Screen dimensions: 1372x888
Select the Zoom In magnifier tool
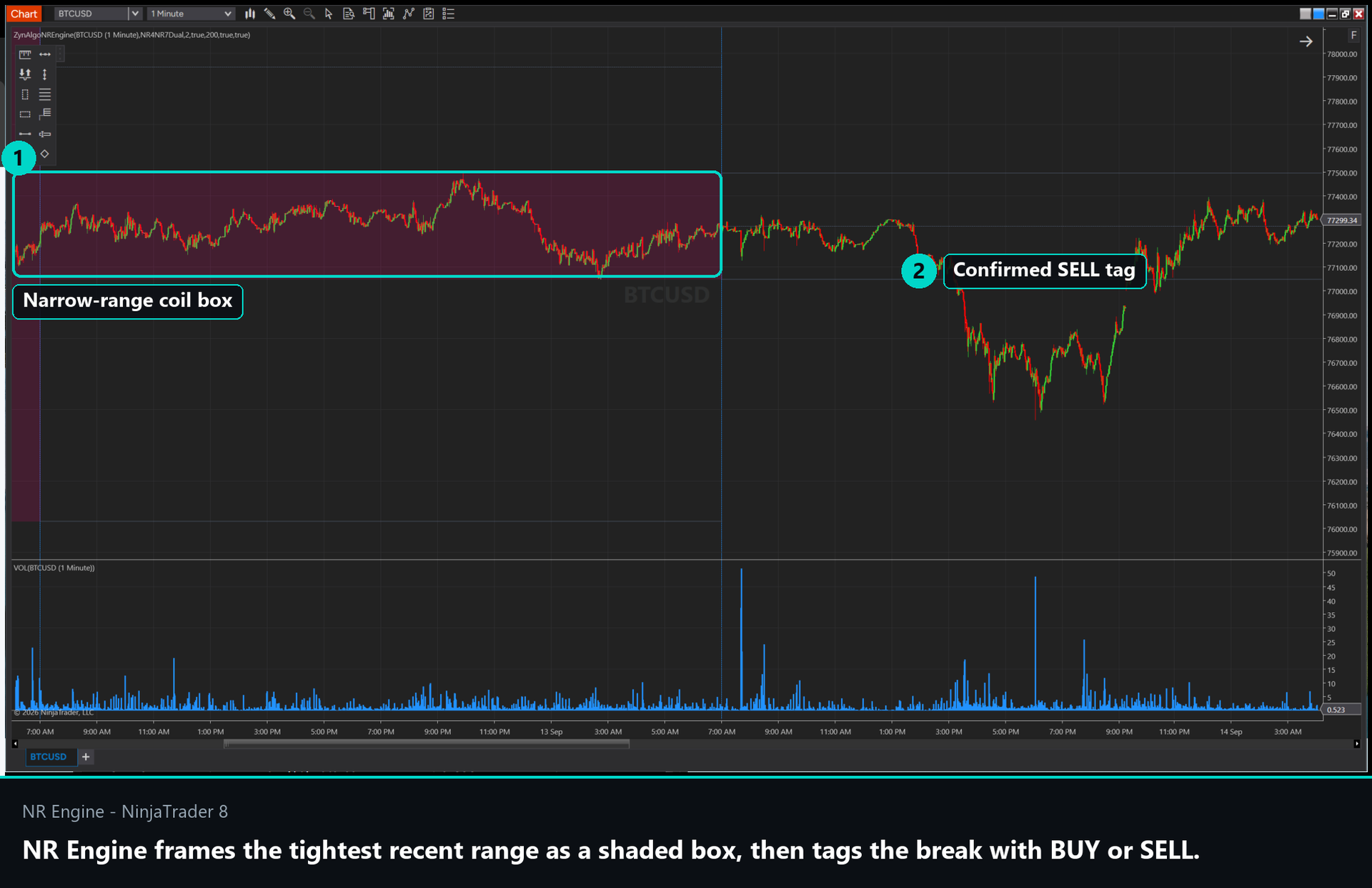[289, 14]
